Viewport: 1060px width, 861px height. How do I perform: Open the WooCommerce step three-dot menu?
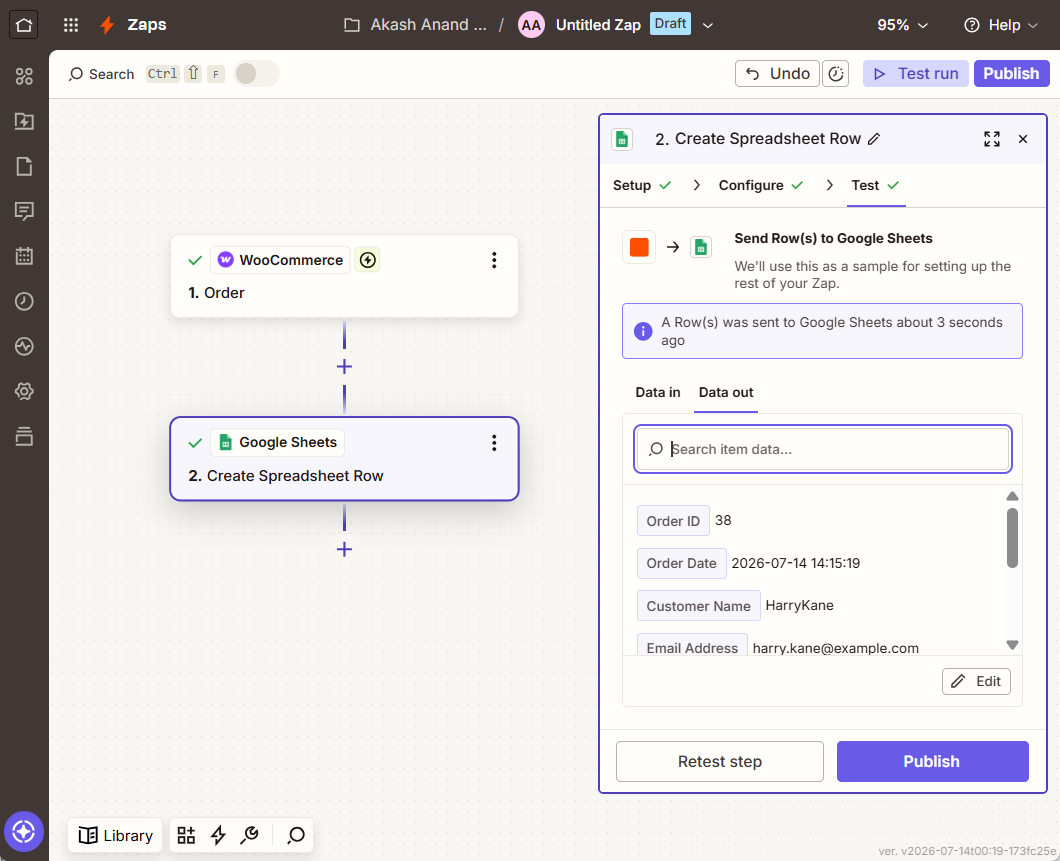(494, 260)
